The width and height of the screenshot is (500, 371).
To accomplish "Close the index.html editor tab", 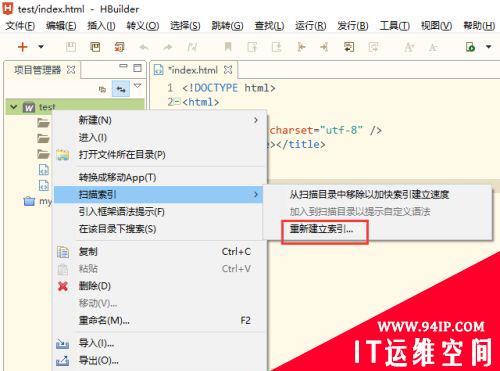I will pos(228,70).
